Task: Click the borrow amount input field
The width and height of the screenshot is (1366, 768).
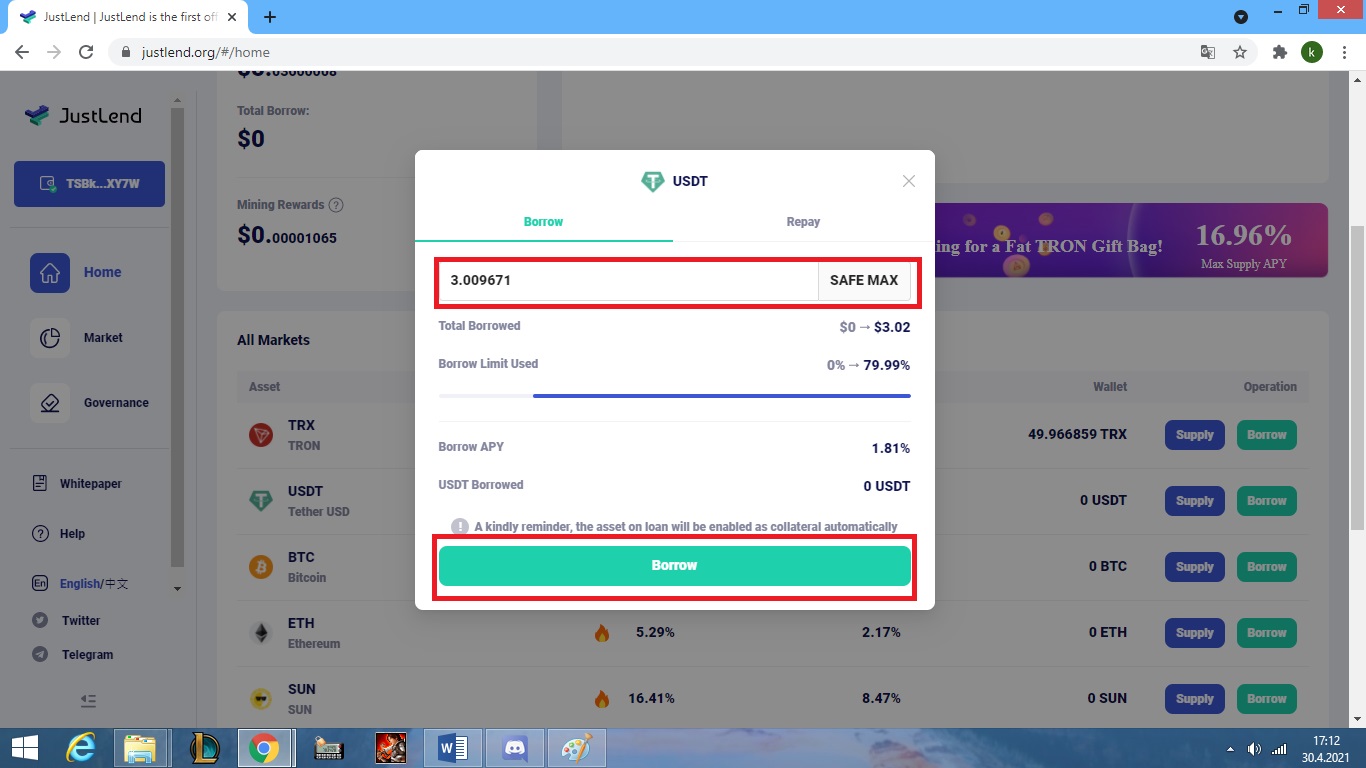Action: [628, 281]
